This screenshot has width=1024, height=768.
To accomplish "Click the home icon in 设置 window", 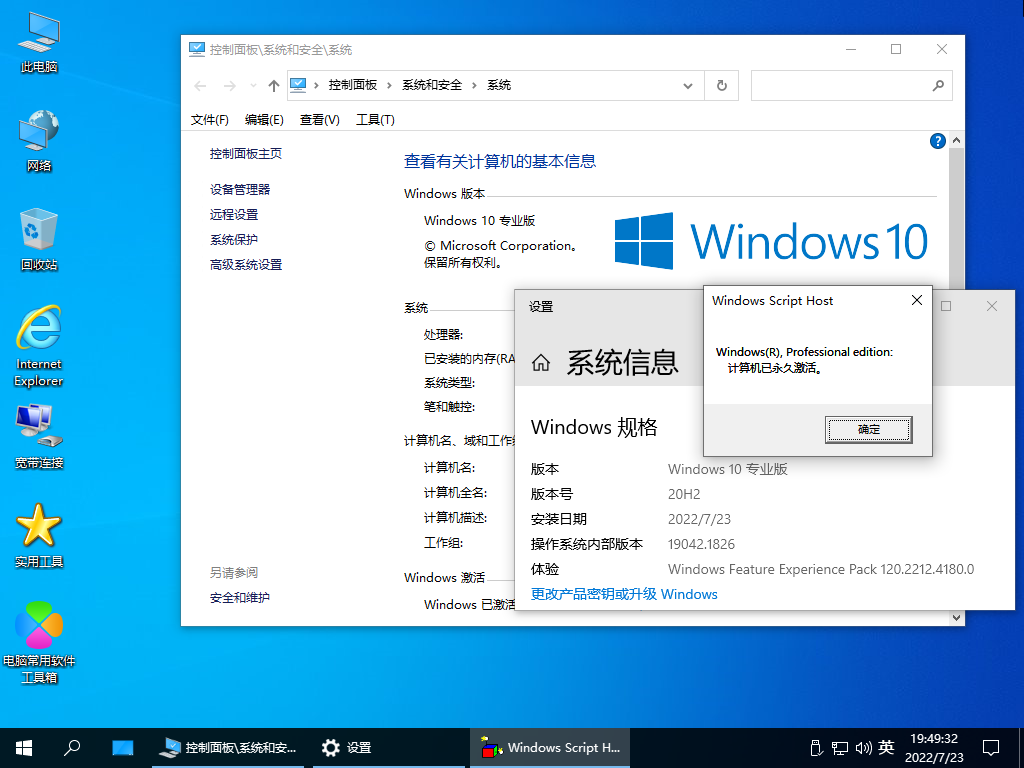I will pos(541,362).
